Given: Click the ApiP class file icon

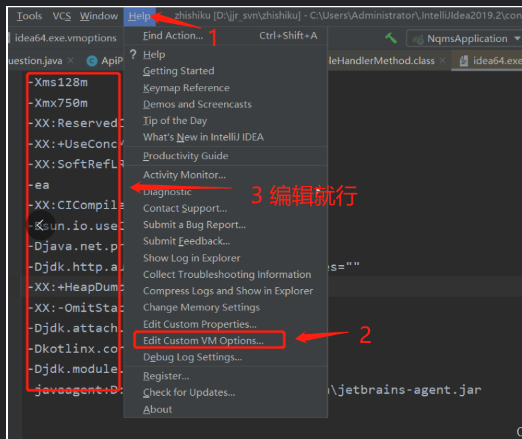Looking at the screenshot, I should tap(92, 61).
